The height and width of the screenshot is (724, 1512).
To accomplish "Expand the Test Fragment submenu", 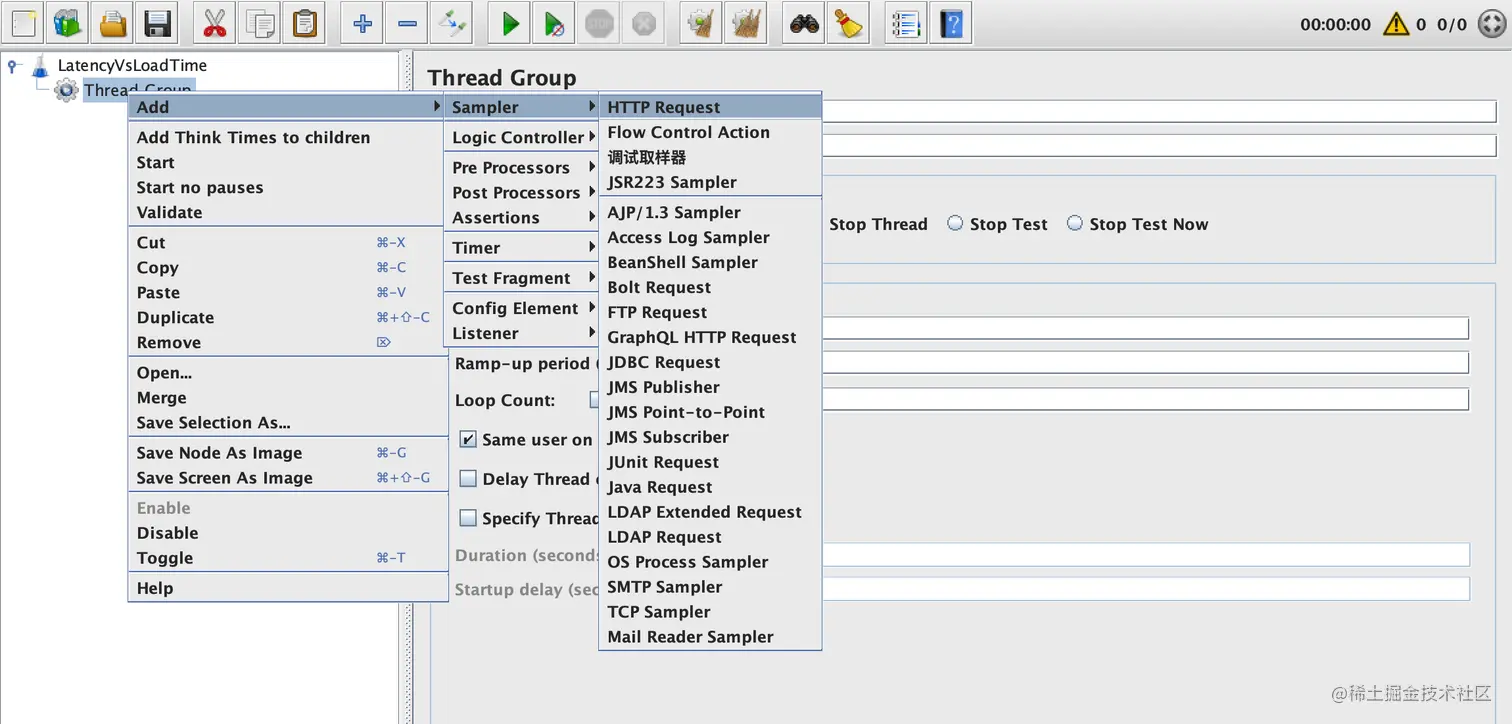I will click(522, 278).
